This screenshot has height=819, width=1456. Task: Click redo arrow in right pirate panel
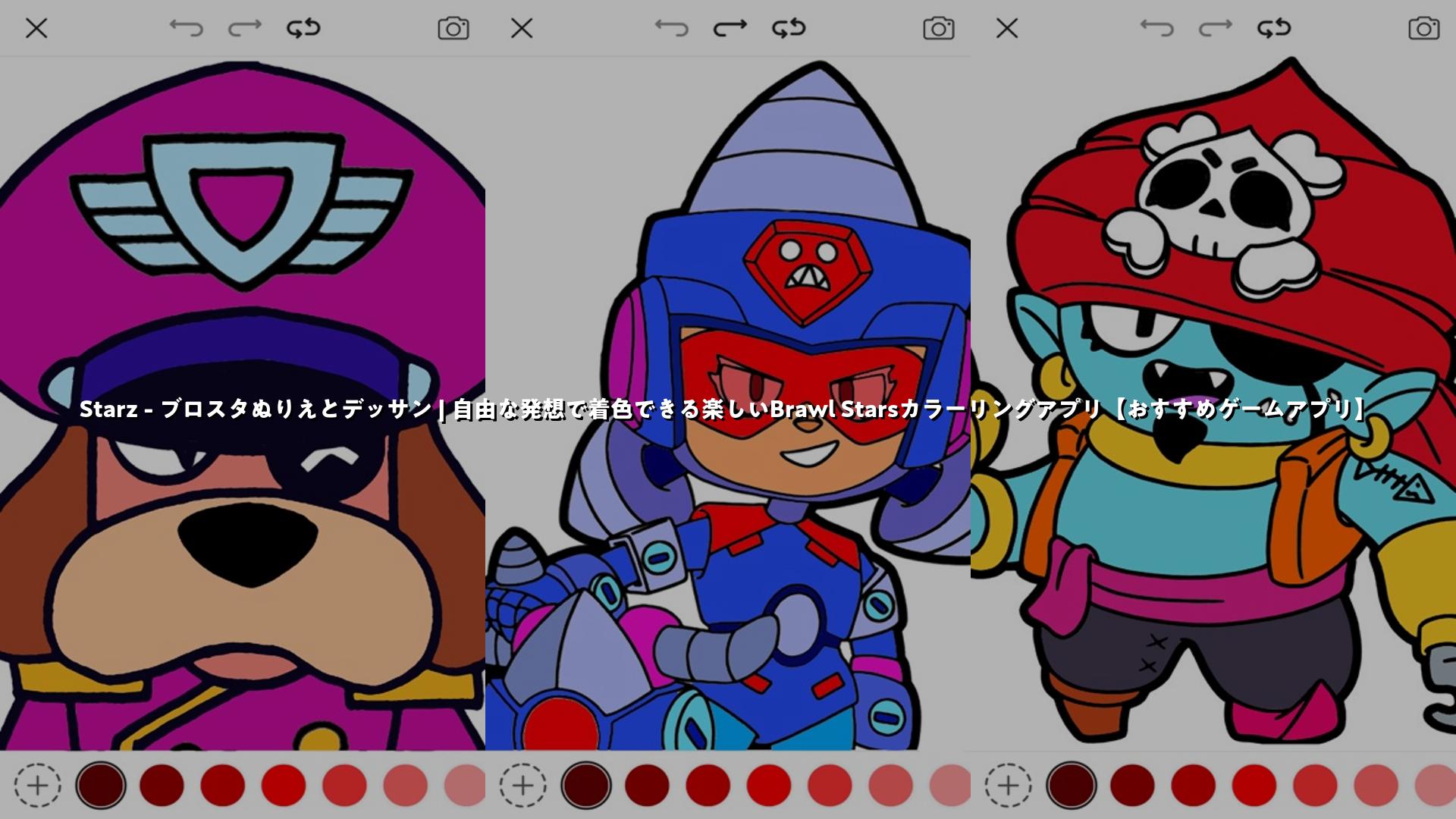pos(1215,29)
